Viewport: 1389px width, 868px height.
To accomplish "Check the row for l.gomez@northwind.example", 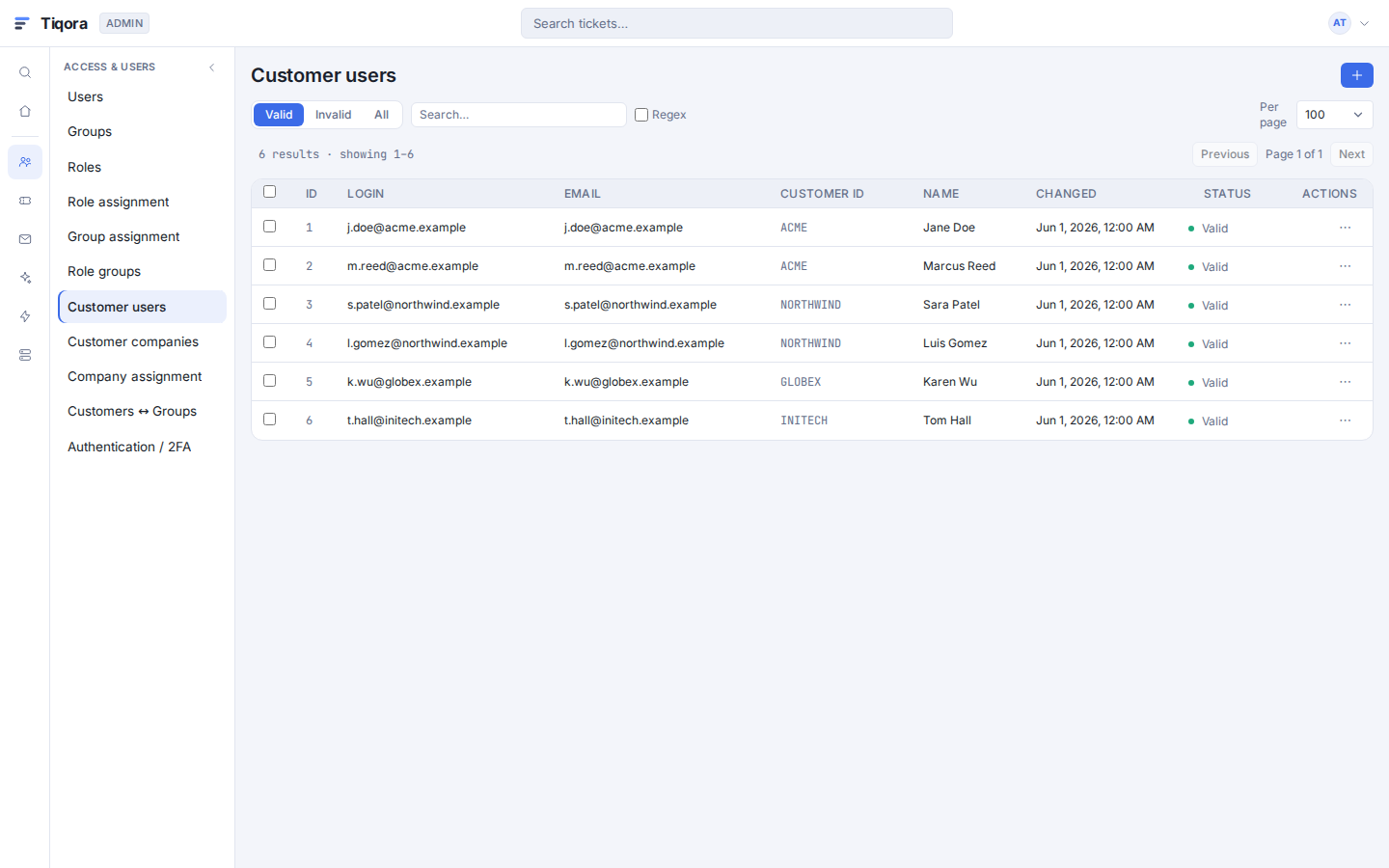I will [x=270, y=342].
